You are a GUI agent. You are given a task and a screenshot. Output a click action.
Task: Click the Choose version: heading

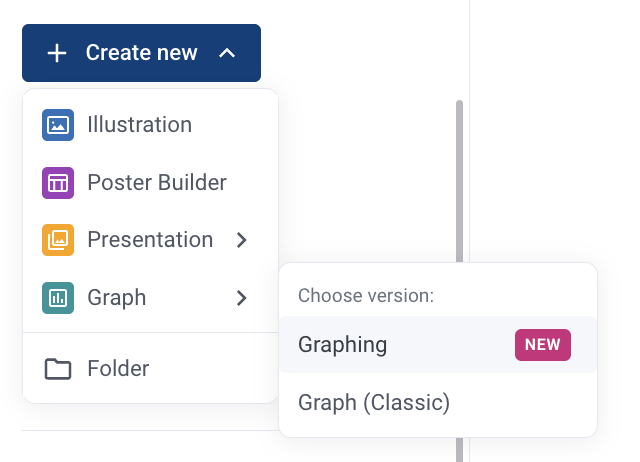click(366, 295)
